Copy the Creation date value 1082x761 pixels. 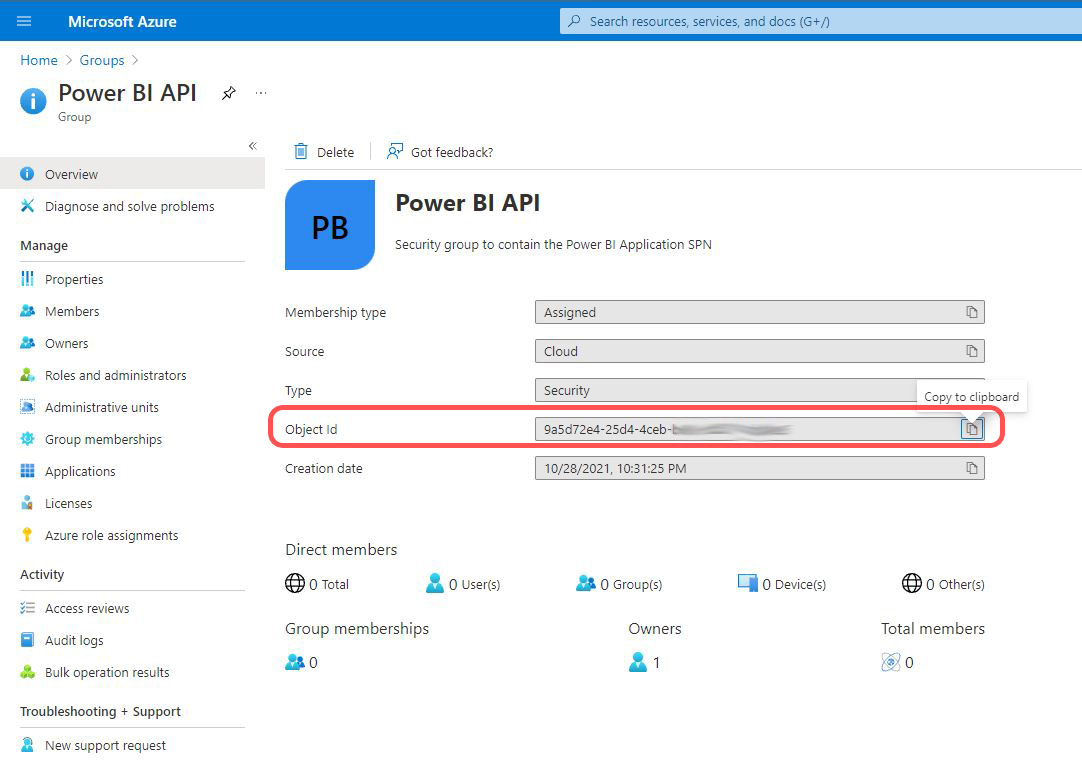click(x=970, y=468)
